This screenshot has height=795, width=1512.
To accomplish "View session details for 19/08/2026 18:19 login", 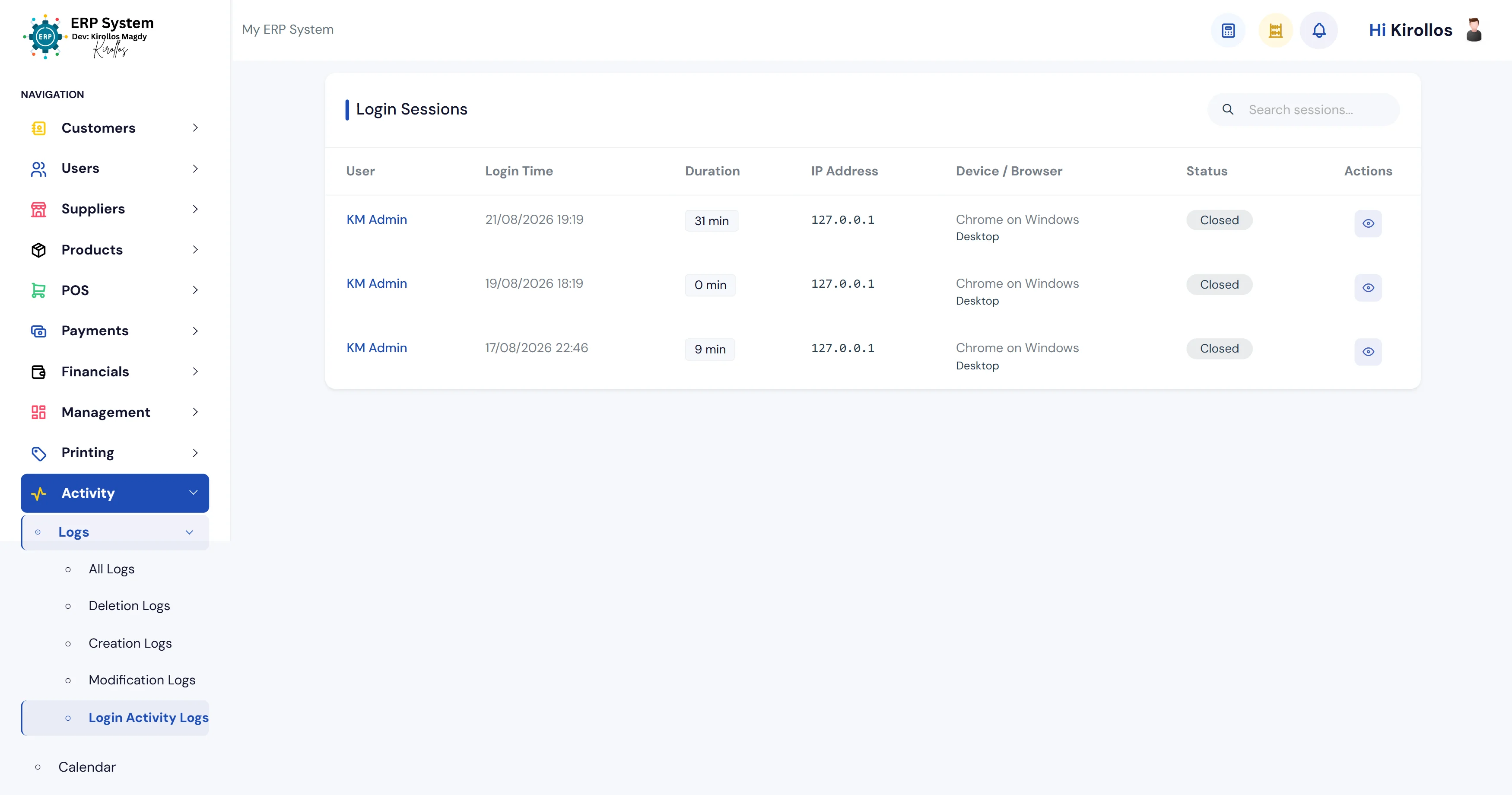I will (1368, 288).
